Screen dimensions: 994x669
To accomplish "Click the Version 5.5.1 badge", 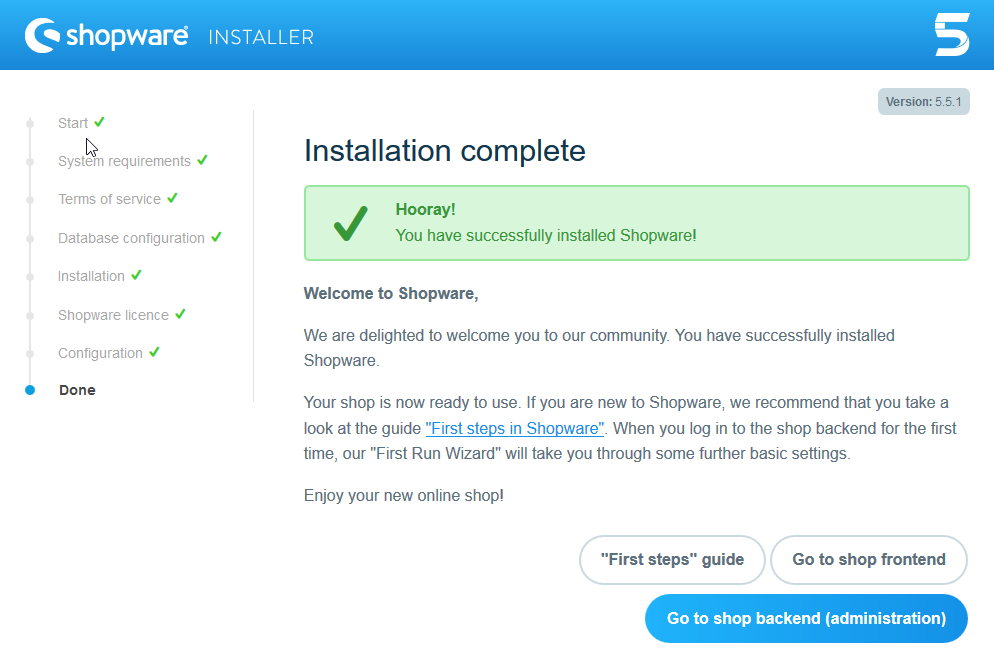I will click(924, 101).
